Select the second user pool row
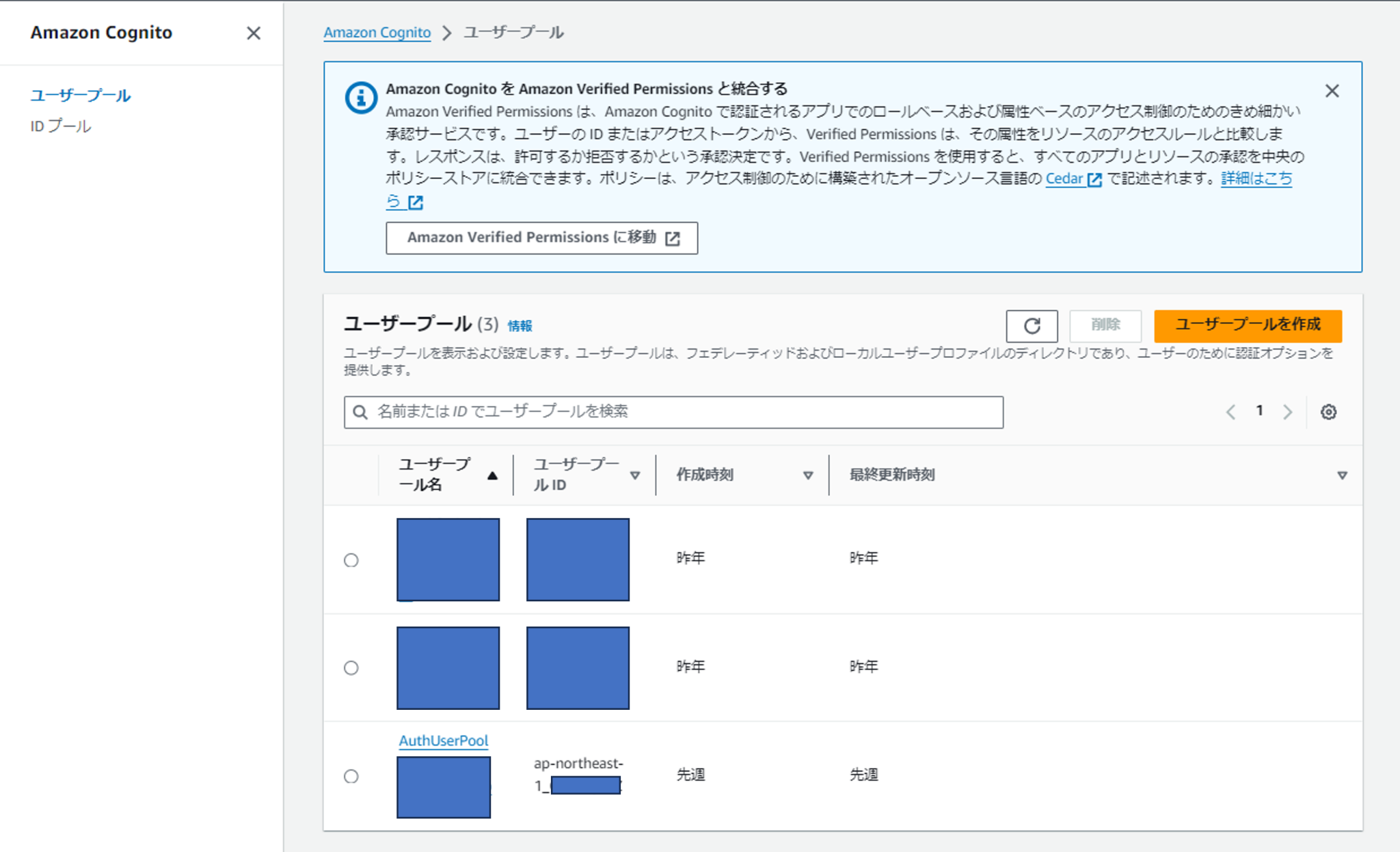Viewport: 1400px width, 852px height. coord(351,668)
